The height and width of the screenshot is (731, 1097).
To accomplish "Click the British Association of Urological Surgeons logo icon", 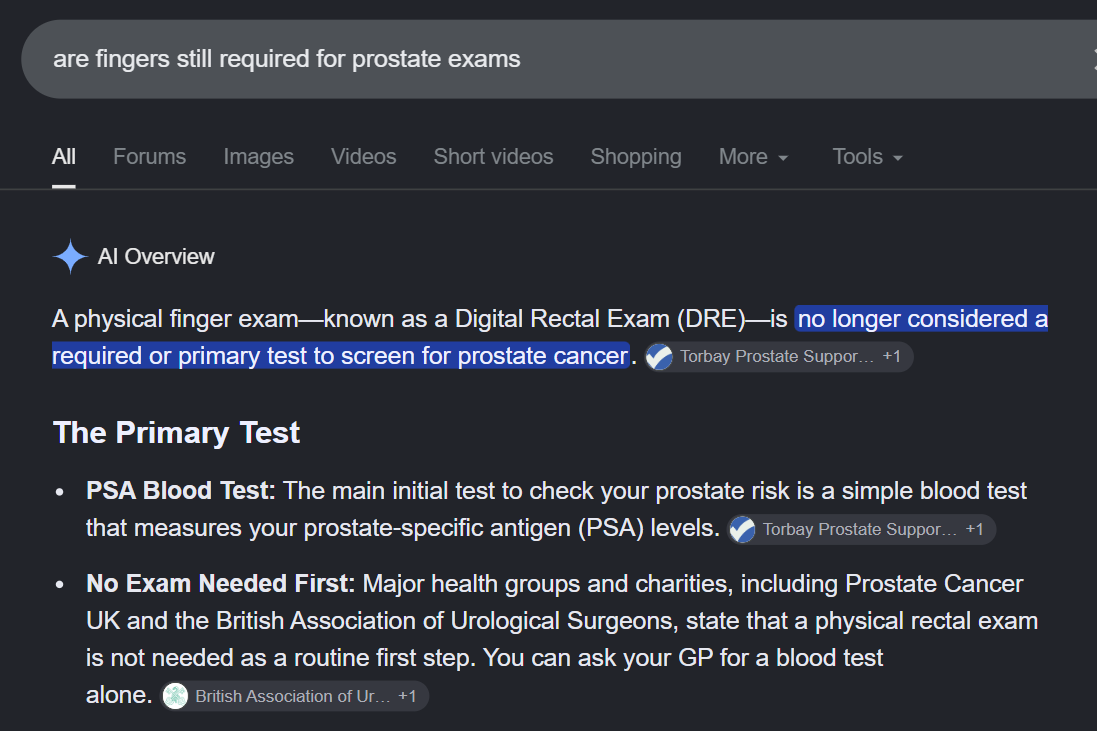I will [x=175, y=696].
